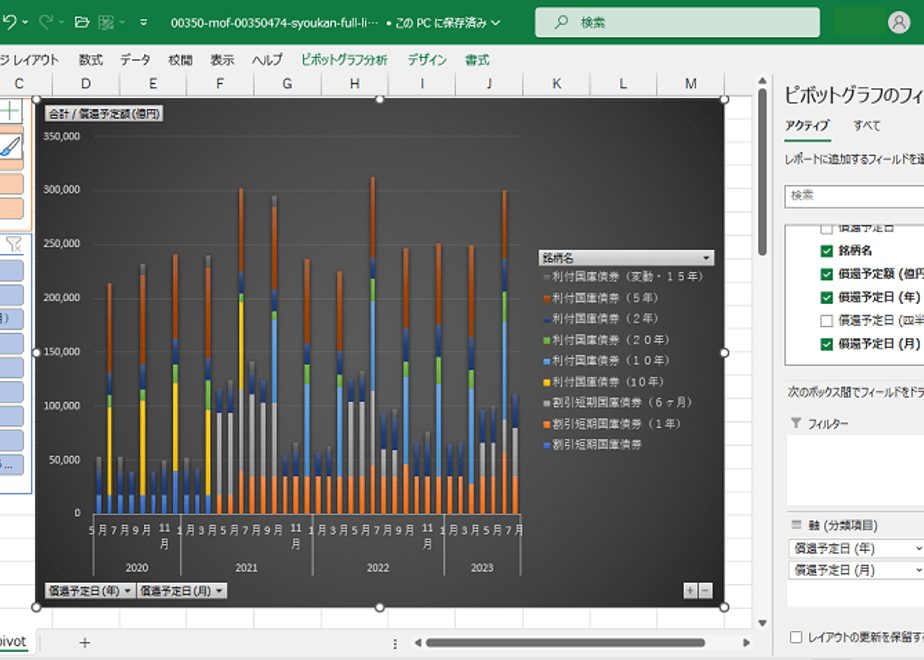Screen dimensions: 924x660
Task: Click the 合計 / 償還予定額(億円) field button
Action: 104,113
